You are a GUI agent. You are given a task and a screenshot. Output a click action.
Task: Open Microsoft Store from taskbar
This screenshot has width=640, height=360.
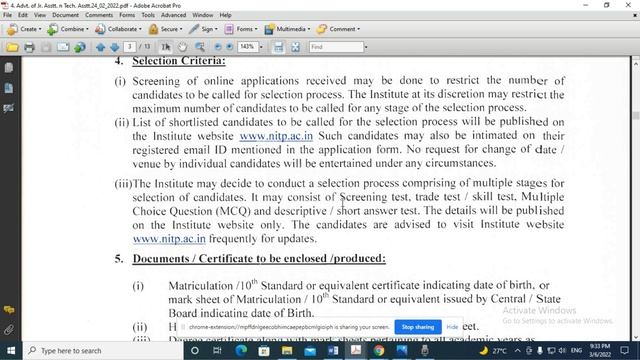[264, 351]
